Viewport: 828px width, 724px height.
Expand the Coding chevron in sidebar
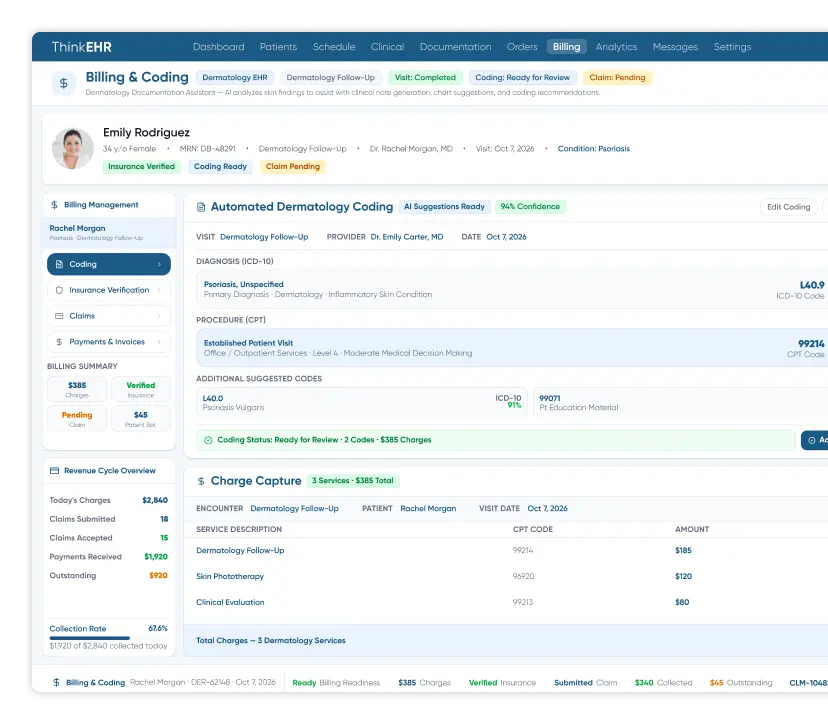tap(159, 264)
